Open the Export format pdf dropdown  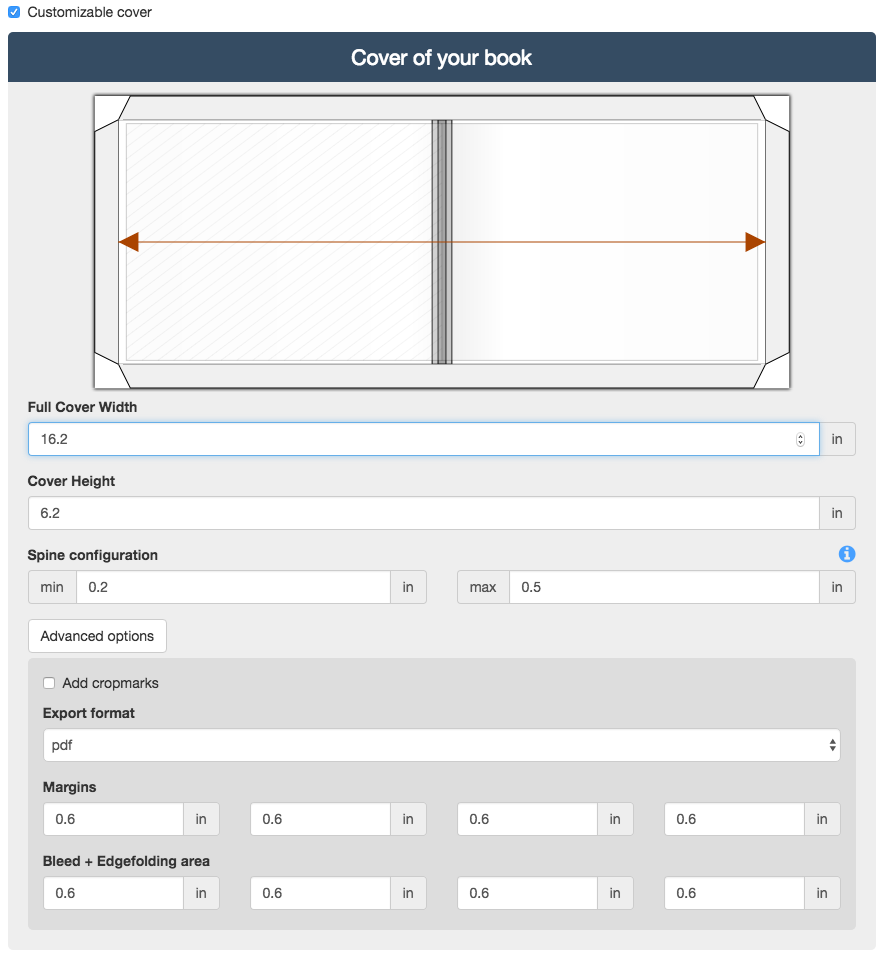click(441, 745)
